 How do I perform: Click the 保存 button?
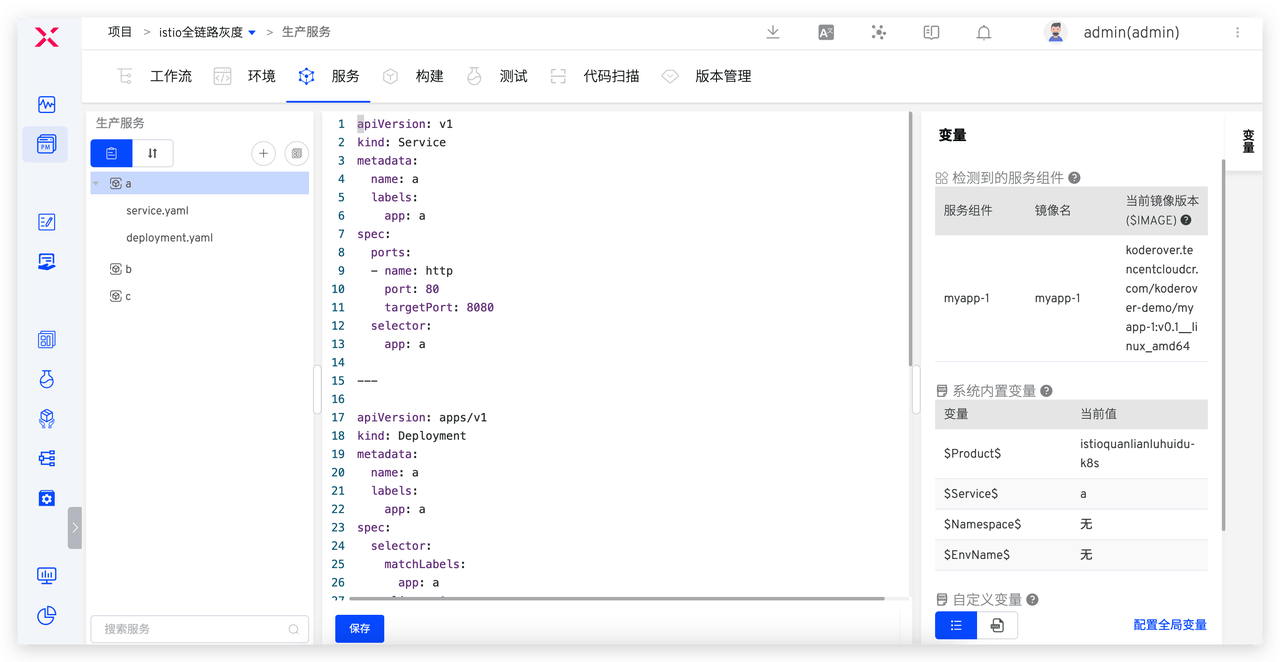click(359, 628)
